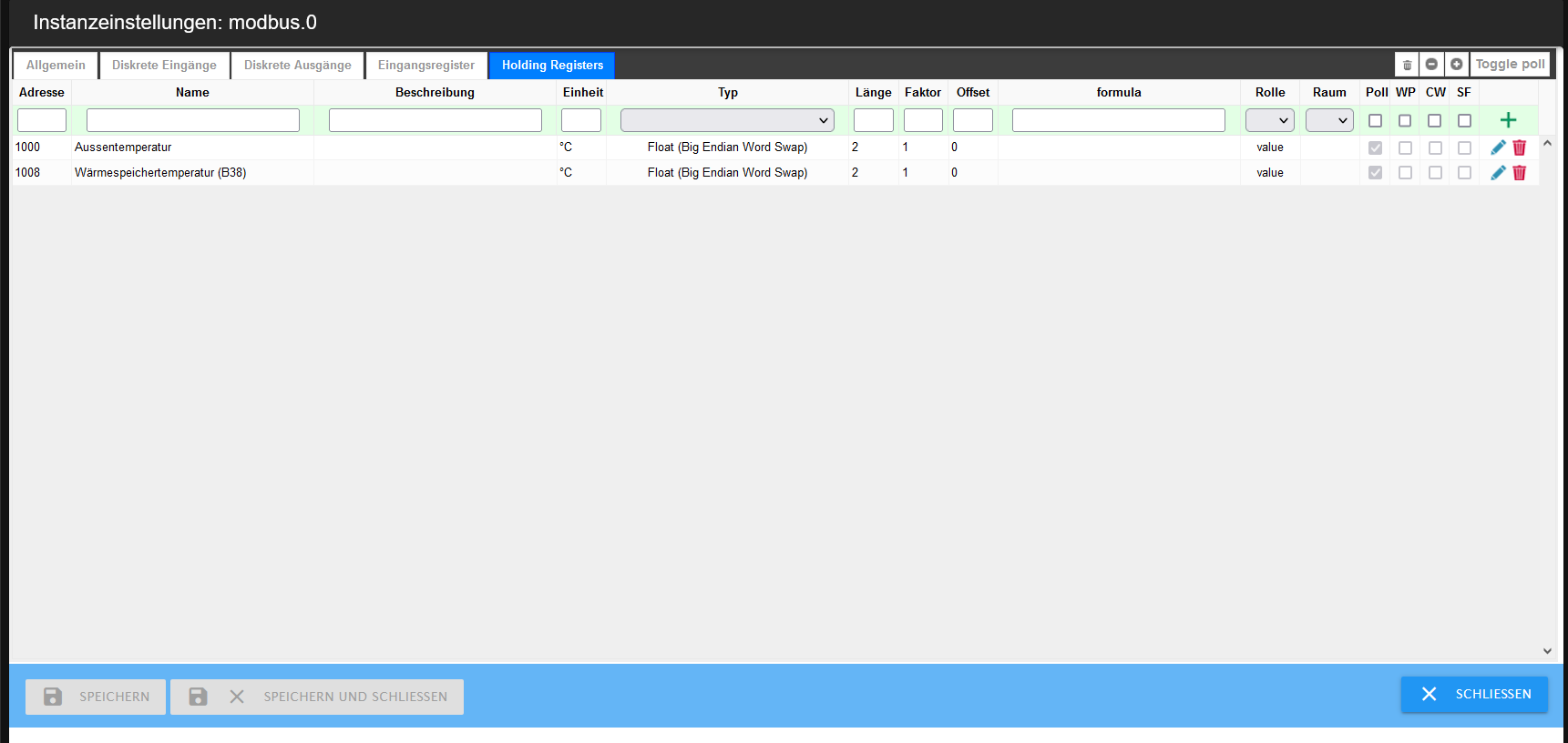
Task: Edit the Wärmespeichertemperatur (B38) row
Action: pos(1498,173)
